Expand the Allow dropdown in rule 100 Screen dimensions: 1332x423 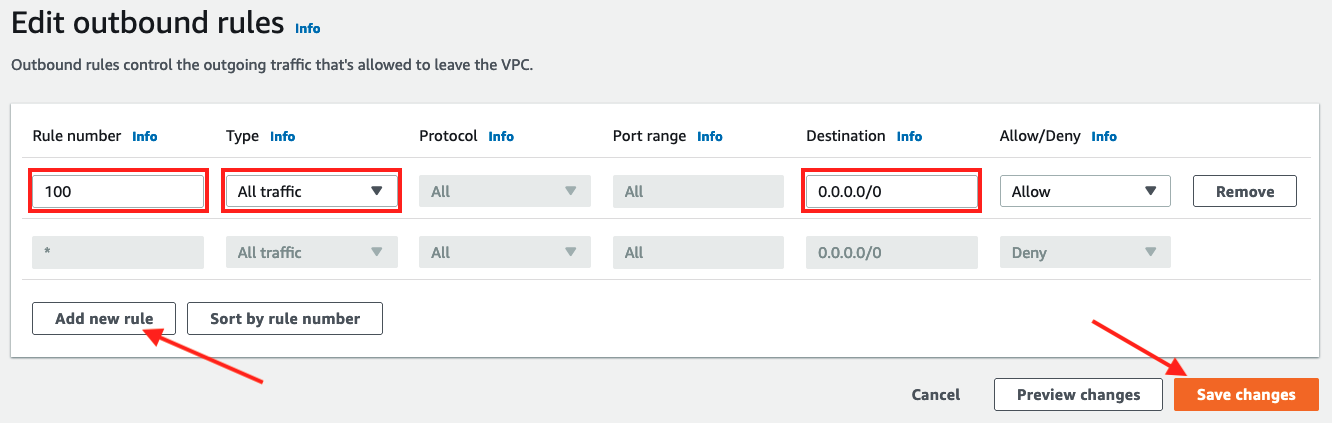pos(1085,191)
